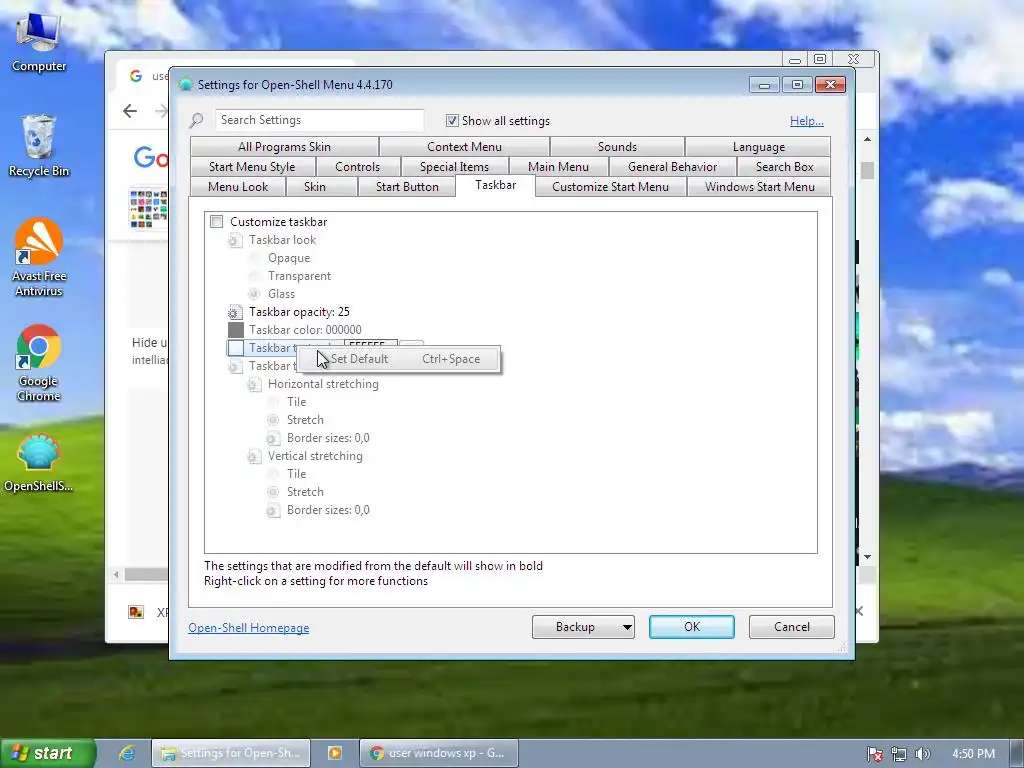Click the Cancel button

(x=792, y=627)
